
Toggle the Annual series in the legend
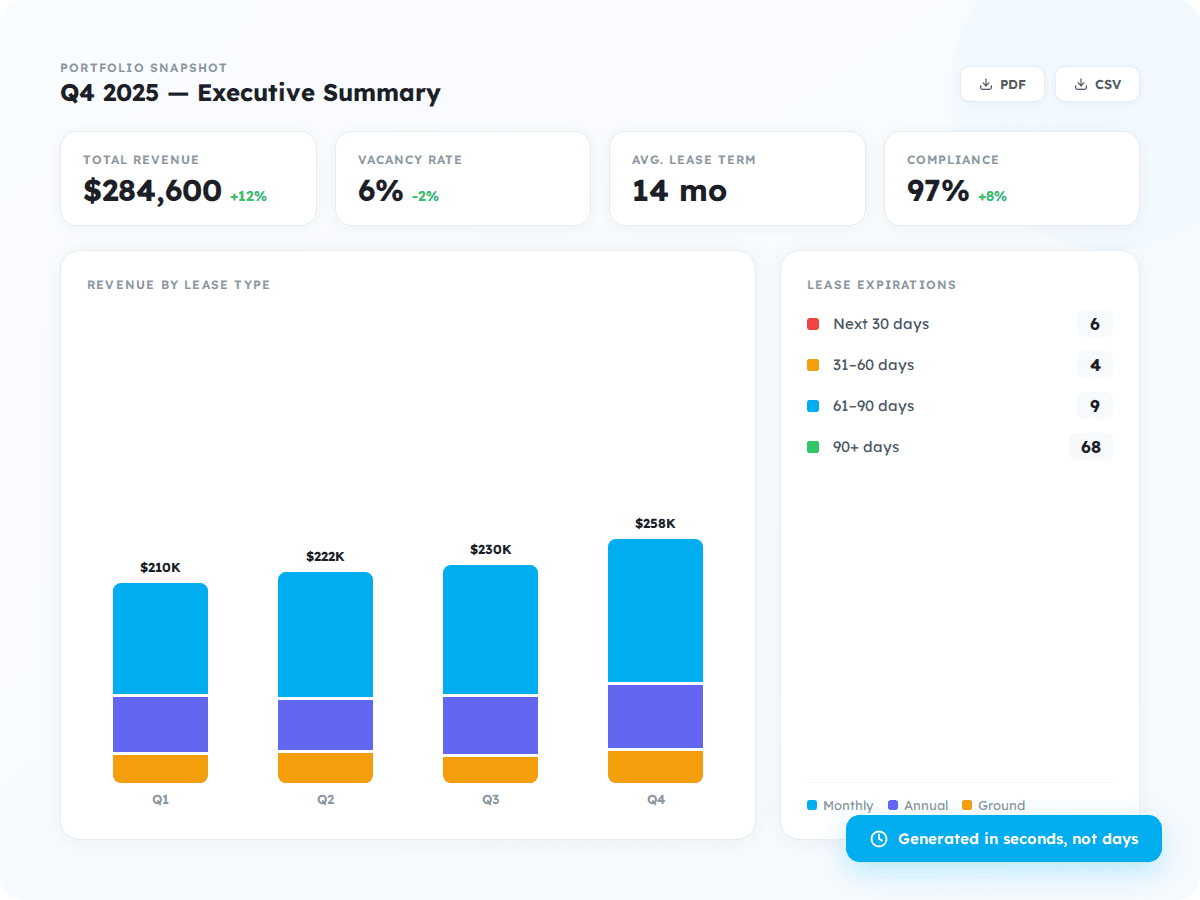[x=919, y=805]
